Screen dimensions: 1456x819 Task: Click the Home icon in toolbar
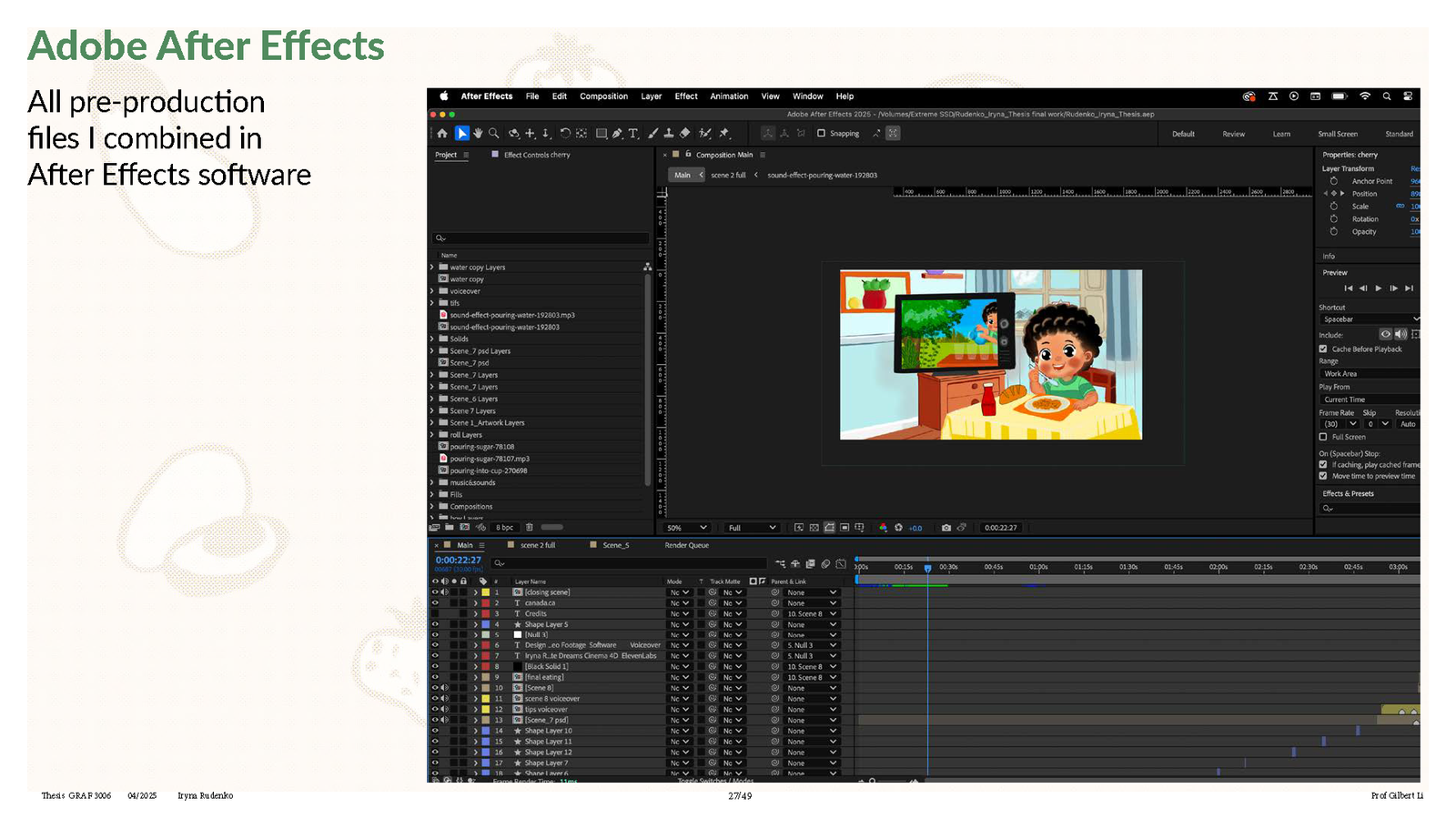(442, 134)
